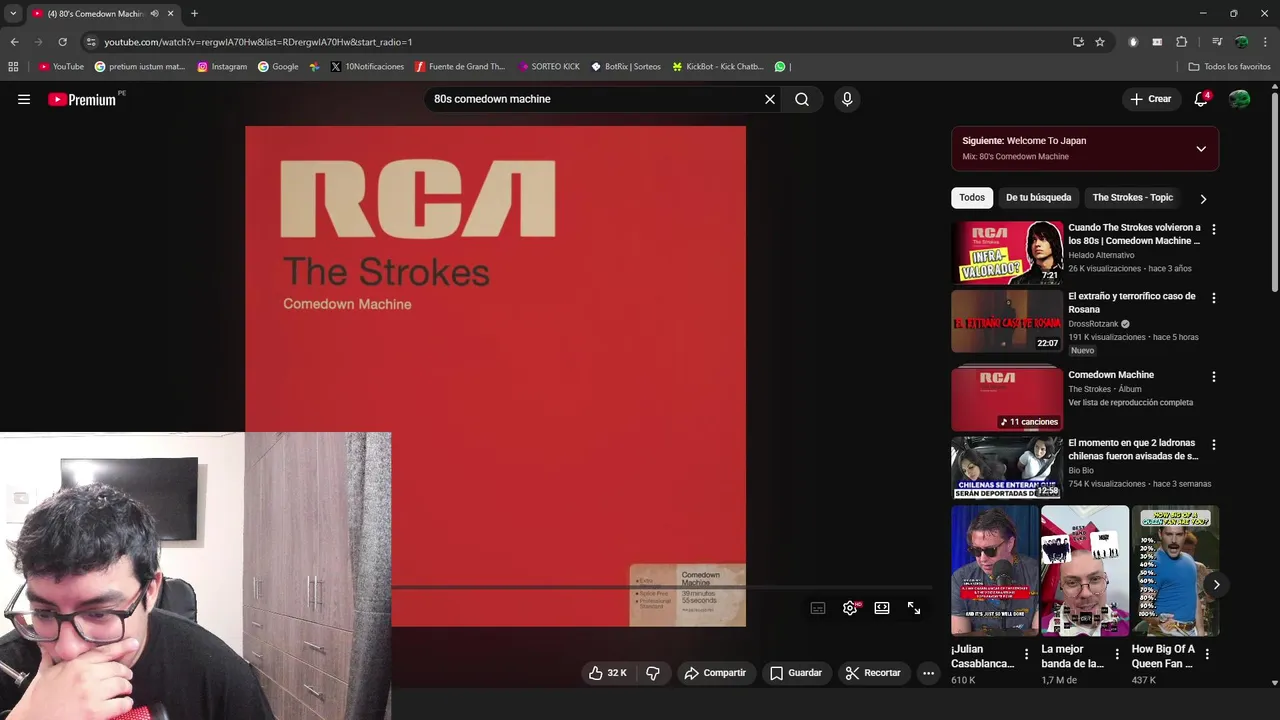
Task: Open the player settings gear
Action: pos(850,608)
